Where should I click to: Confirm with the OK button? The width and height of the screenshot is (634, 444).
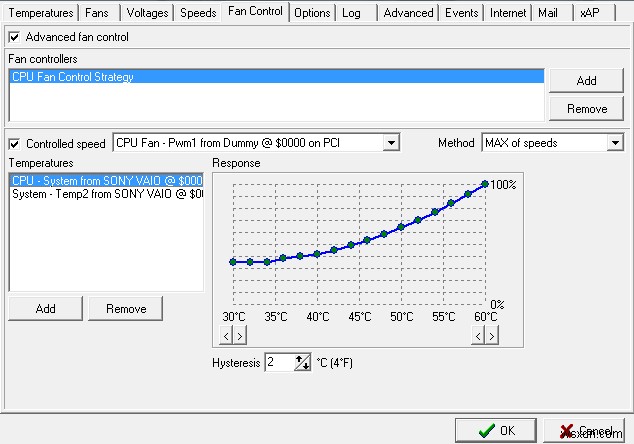(496, 430)
